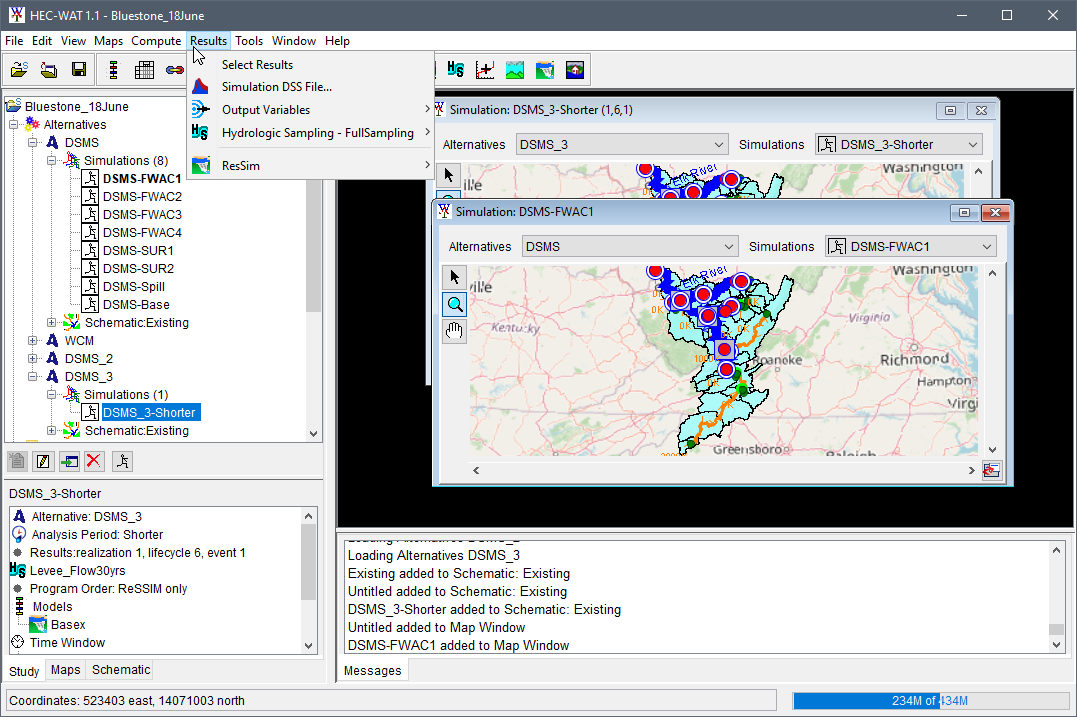This screenshot has height=717, width=1077.
Task: Click the Hydrologic Sampling HS toolbar icon
Action: (x=456, y=70)
